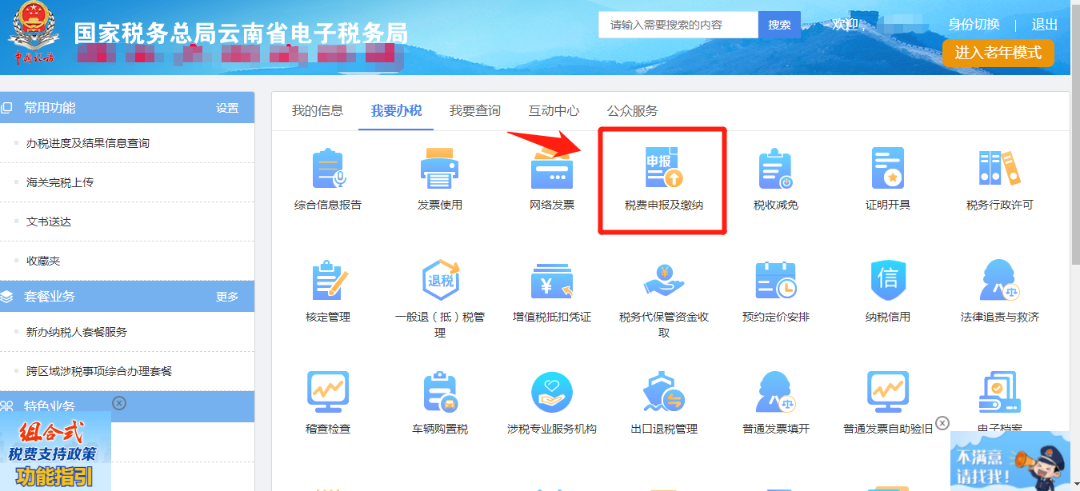The image size is (1080, 491).
Task: Open 纳税信用 shield icon
Action: coord(888,280)
